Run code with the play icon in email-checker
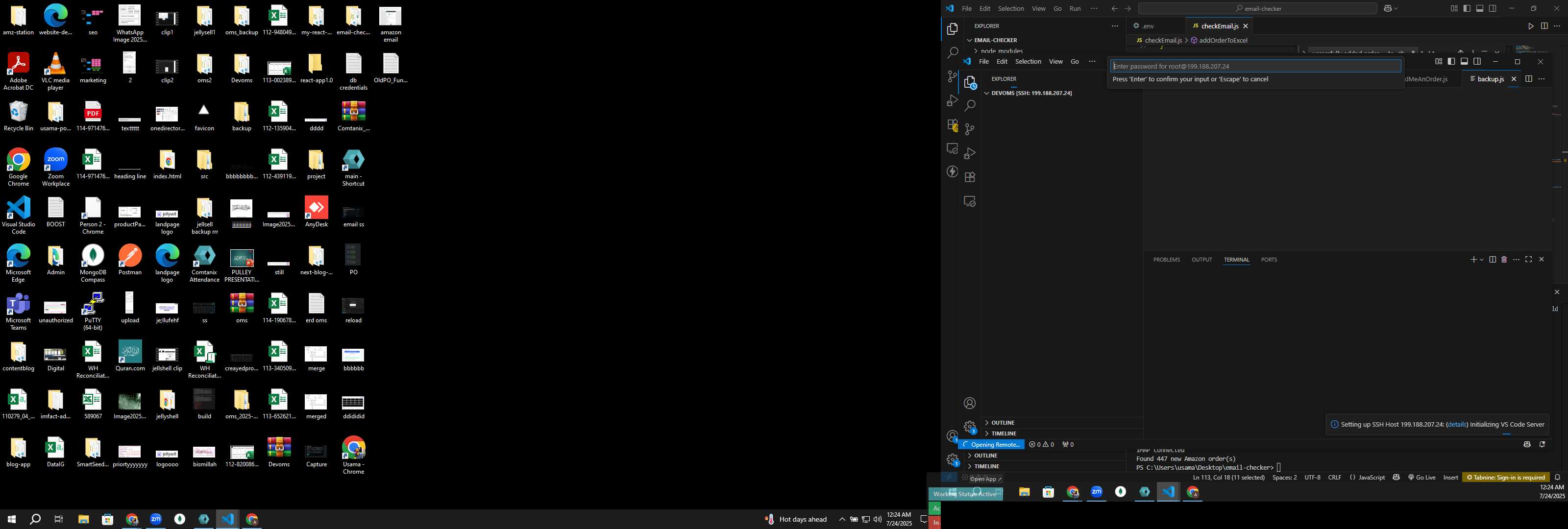The image size is (1568, 529). coord(1531,26)
